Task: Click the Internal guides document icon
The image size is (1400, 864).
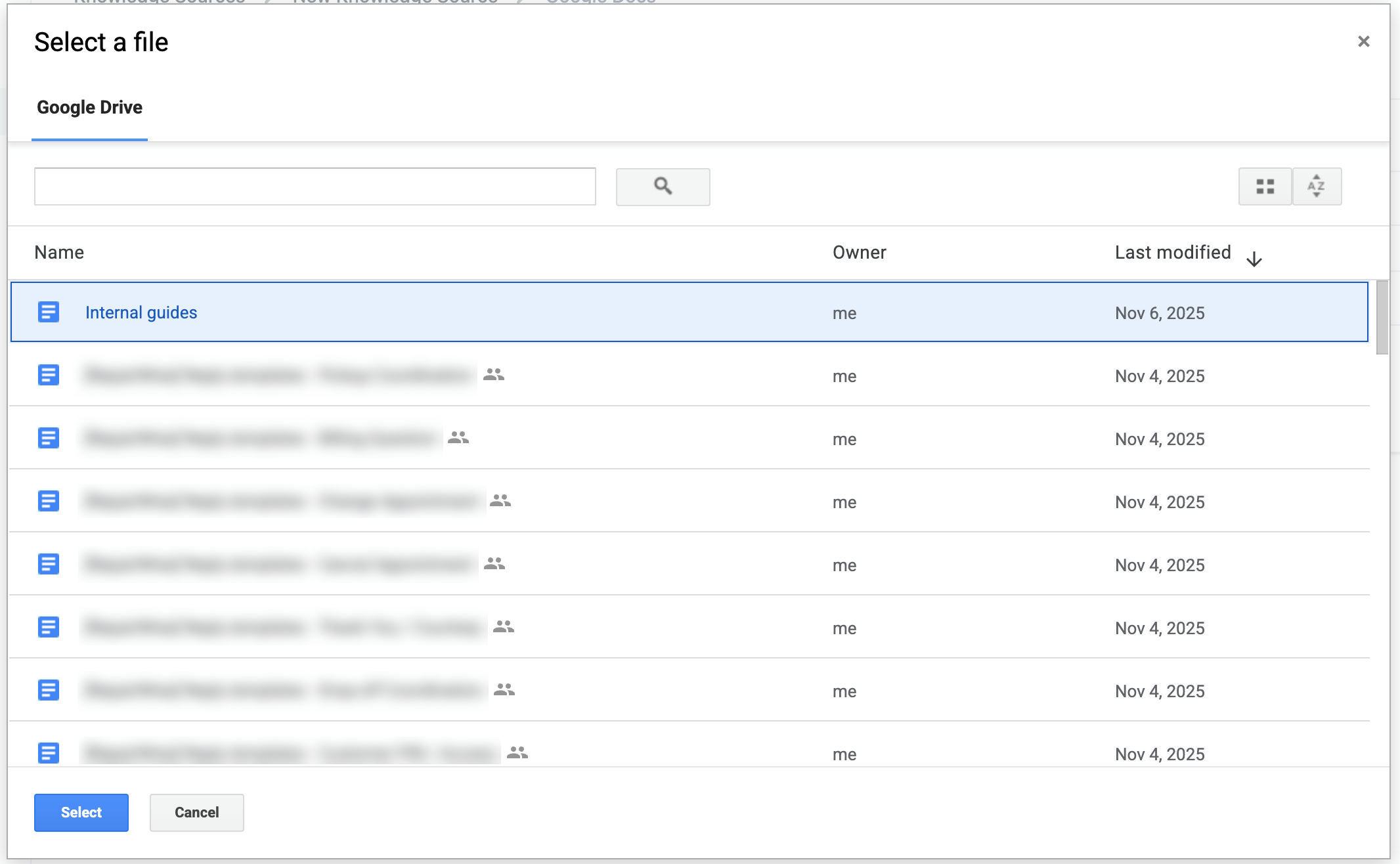Action: [49, 313]
